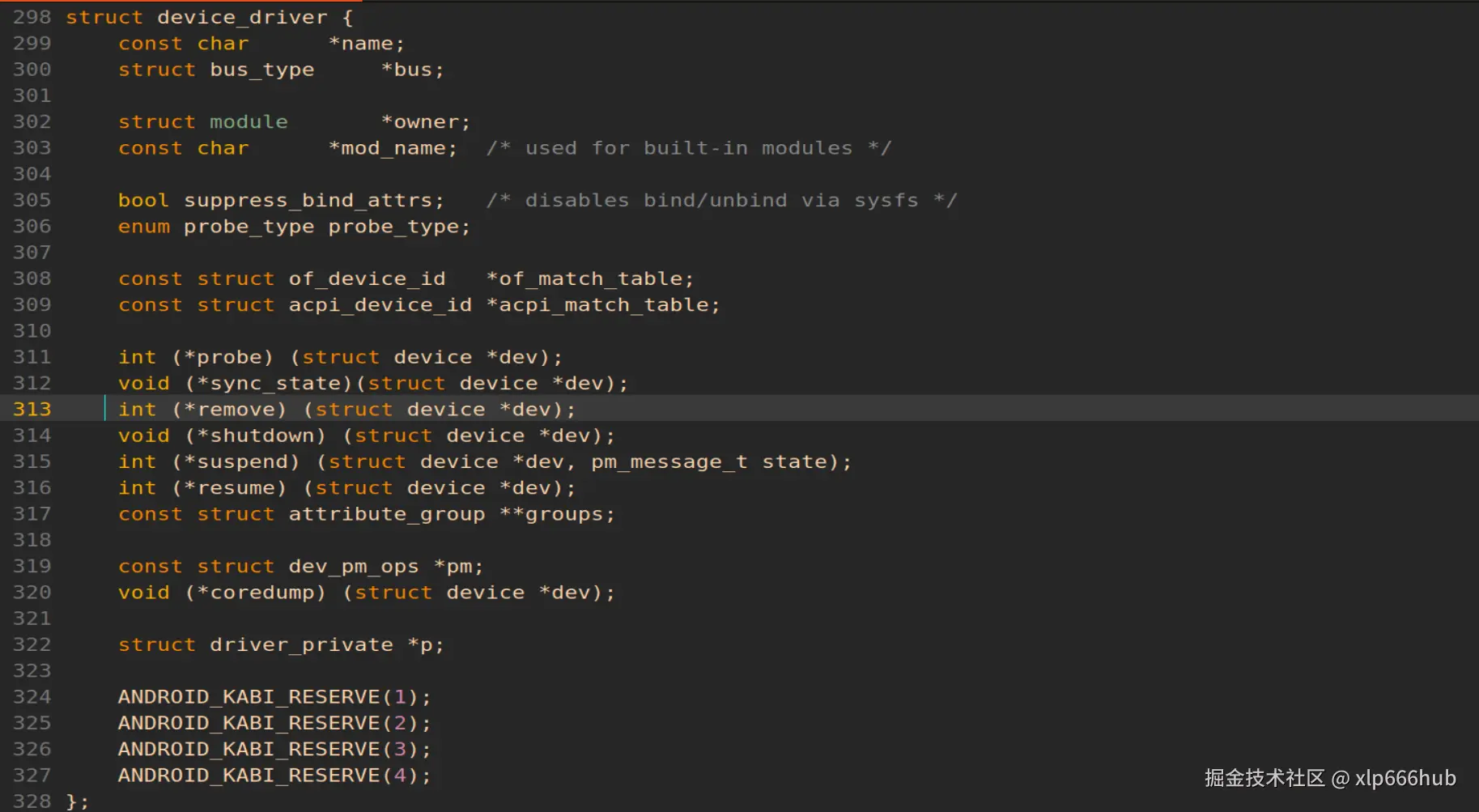Click 'of_device_id' on line 308
The image size is (1479, 812).
point(367,278)
